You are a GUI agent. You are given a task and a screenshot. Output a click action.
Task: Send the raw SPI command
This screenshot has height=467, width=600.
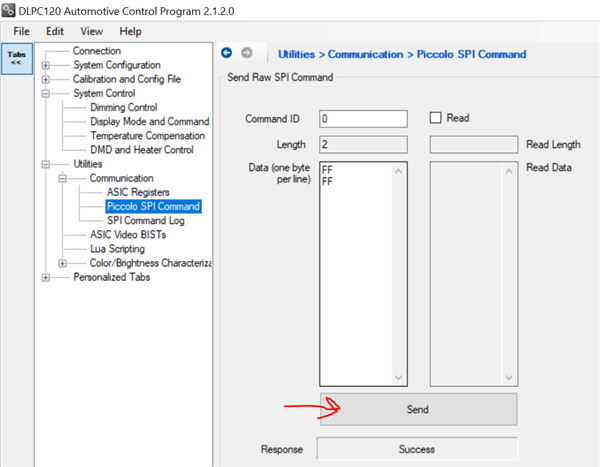419,409
